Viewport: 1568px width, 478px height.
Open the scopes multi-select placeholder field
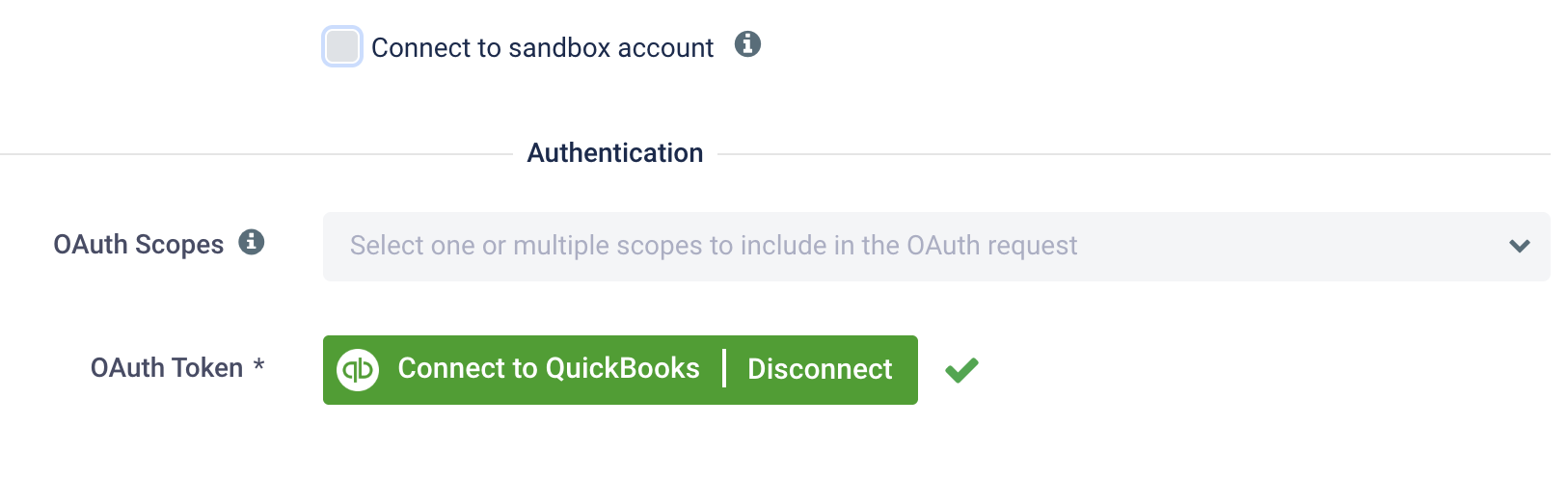coord(936,247)
